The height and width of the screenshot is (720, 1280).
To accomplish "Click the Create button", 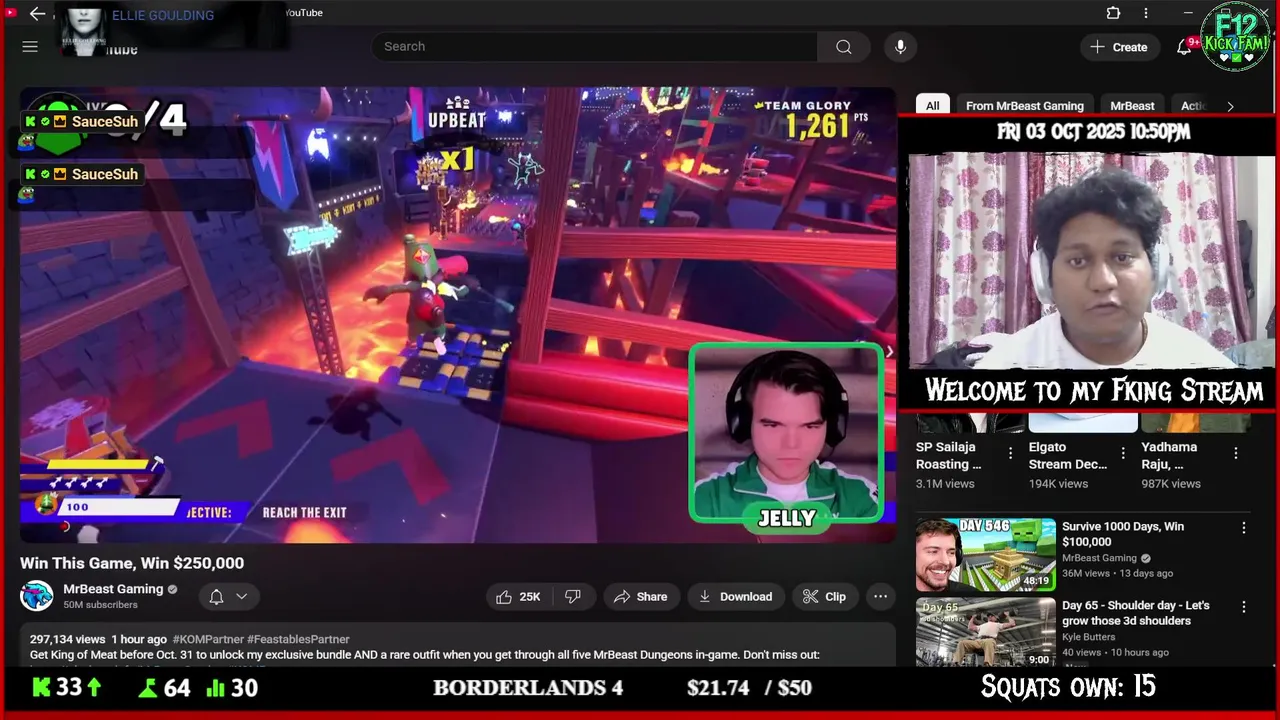I will 1119,47.
